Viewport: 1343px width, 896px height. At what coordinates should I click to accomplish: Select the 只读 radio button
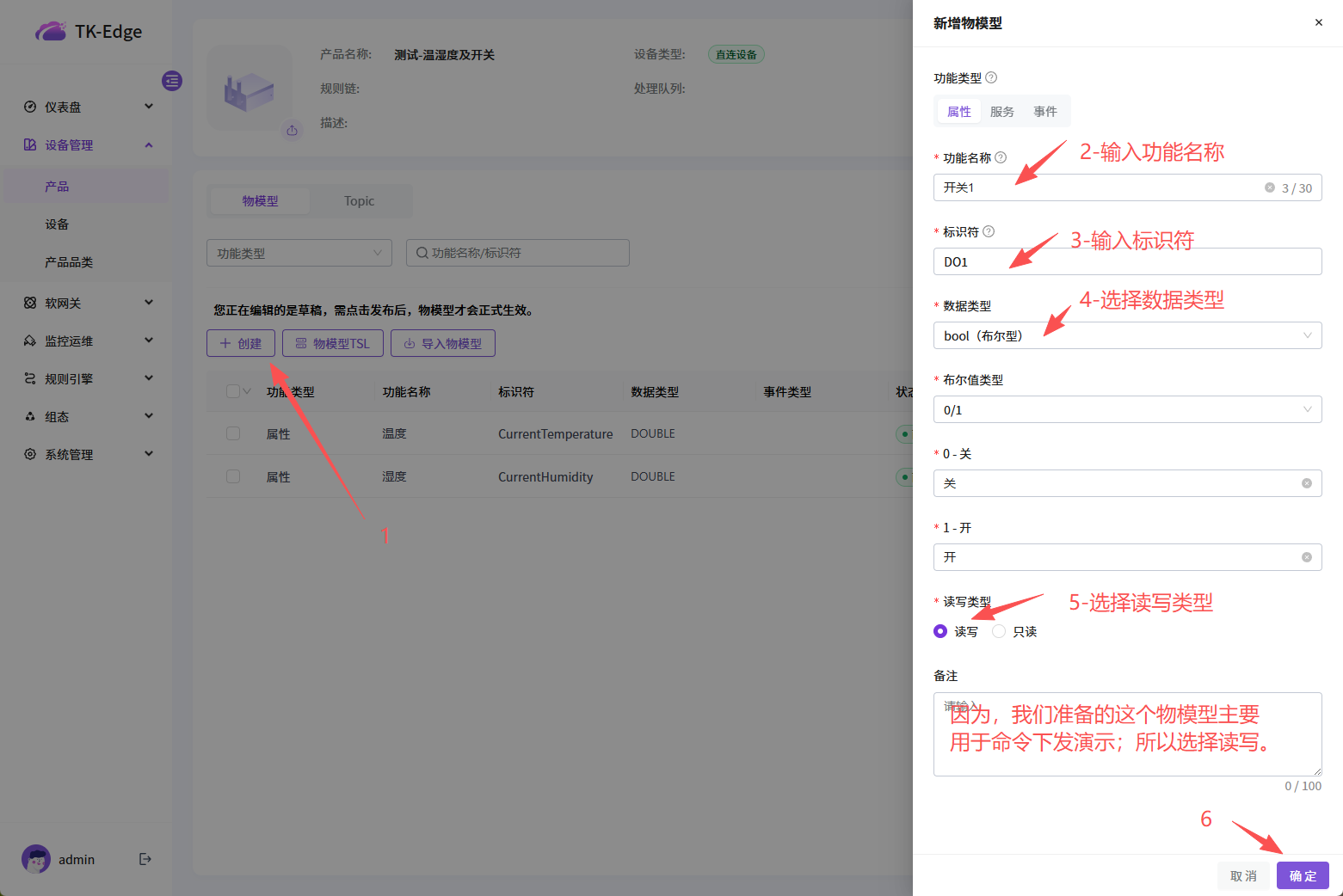coord(999,631)
